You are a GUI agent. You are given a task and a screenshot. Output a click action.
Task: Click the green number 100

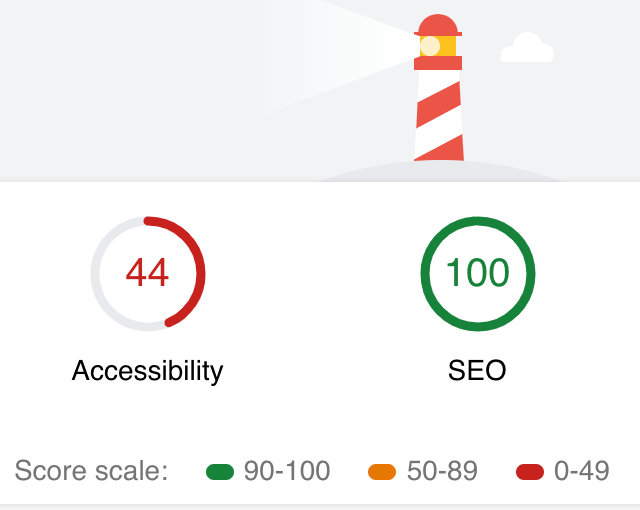(478, 272)
